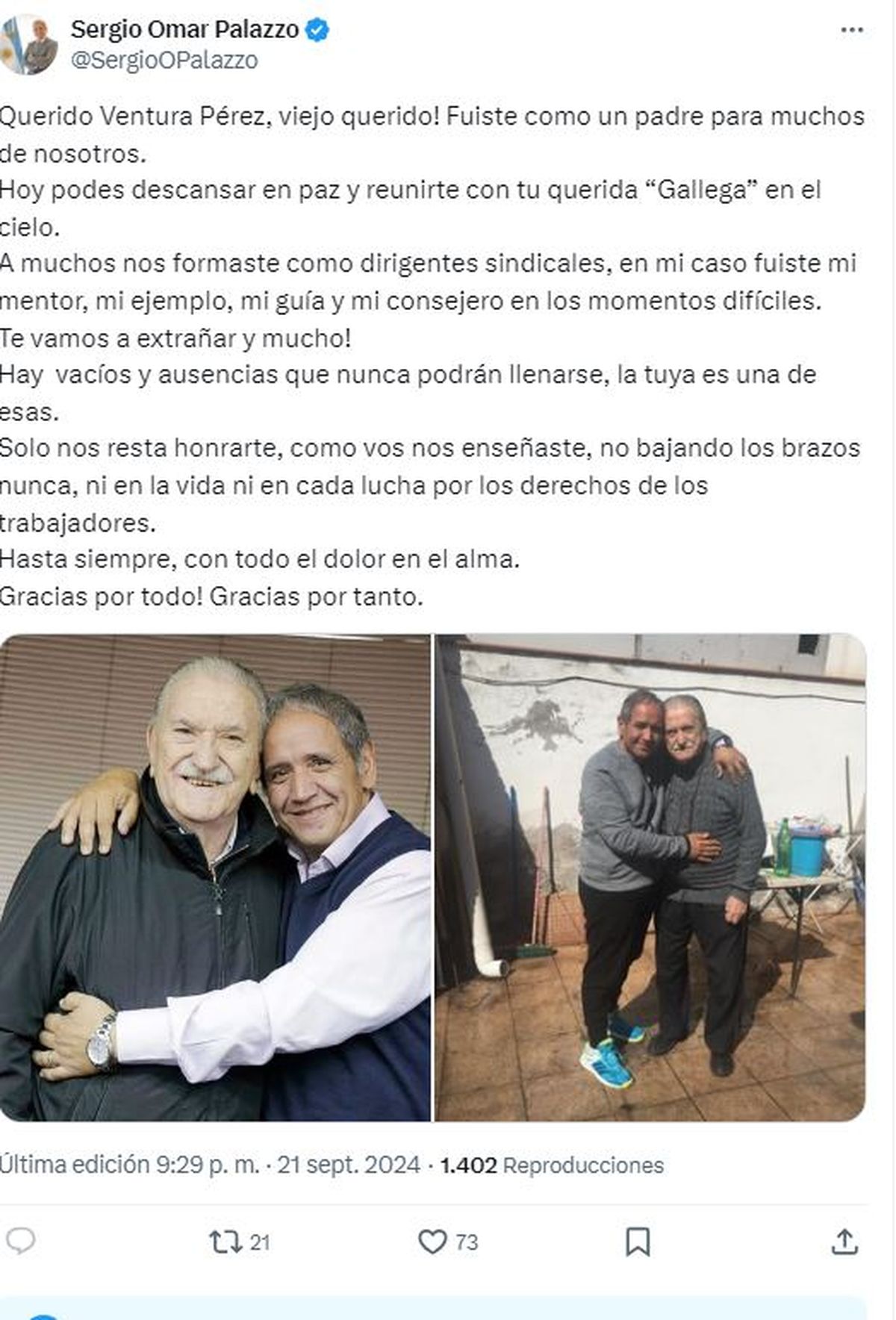Open Sergio Omar Palazzo's profile avatar
The width and height of the screenshot is (896, 1320).
coord(29,46)
